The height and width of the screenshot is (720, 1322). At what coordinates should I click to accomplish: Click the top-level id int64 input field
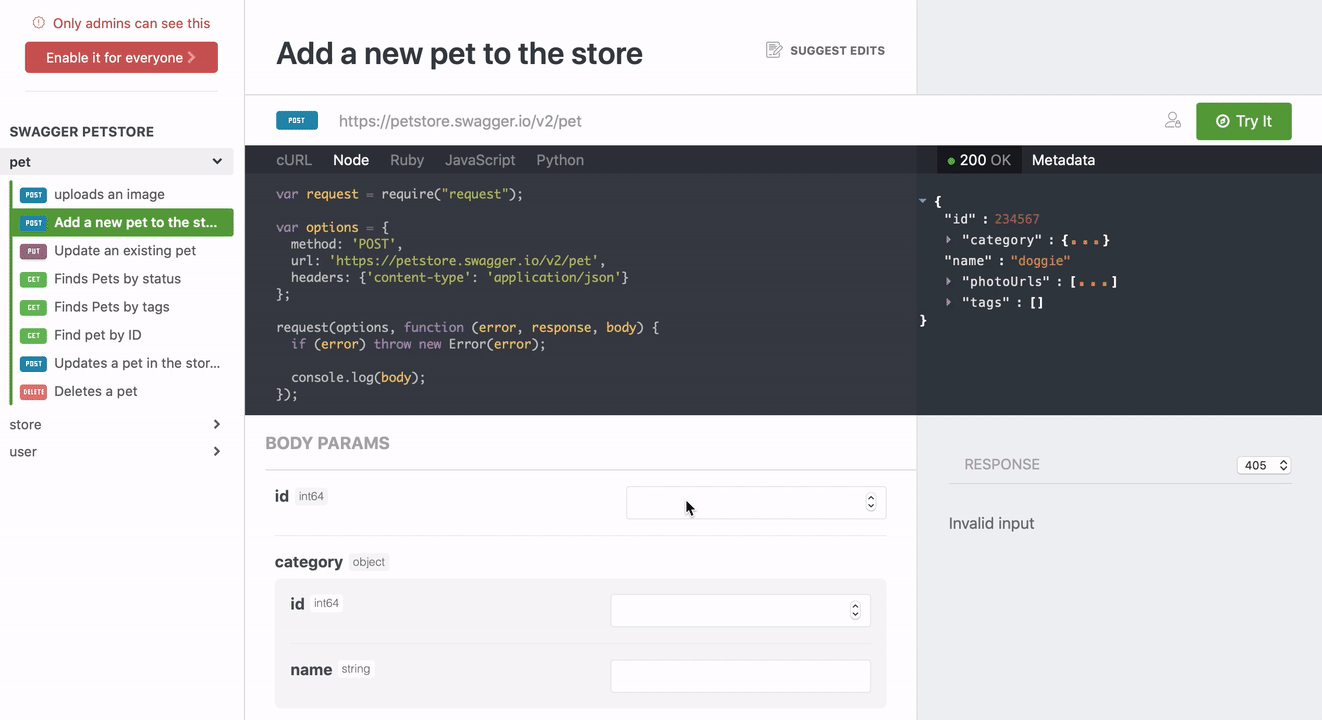(756, 503)
